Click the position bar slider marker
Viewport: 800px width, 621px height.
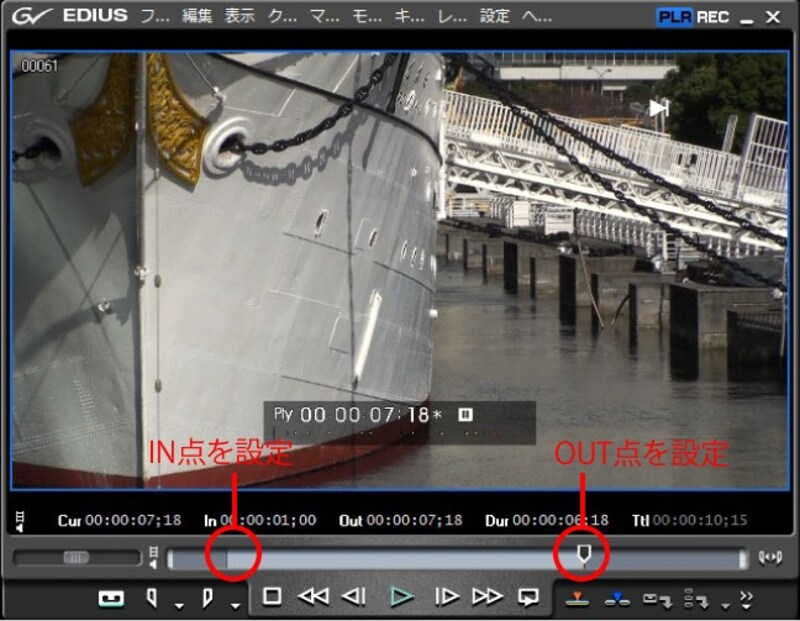584,555
